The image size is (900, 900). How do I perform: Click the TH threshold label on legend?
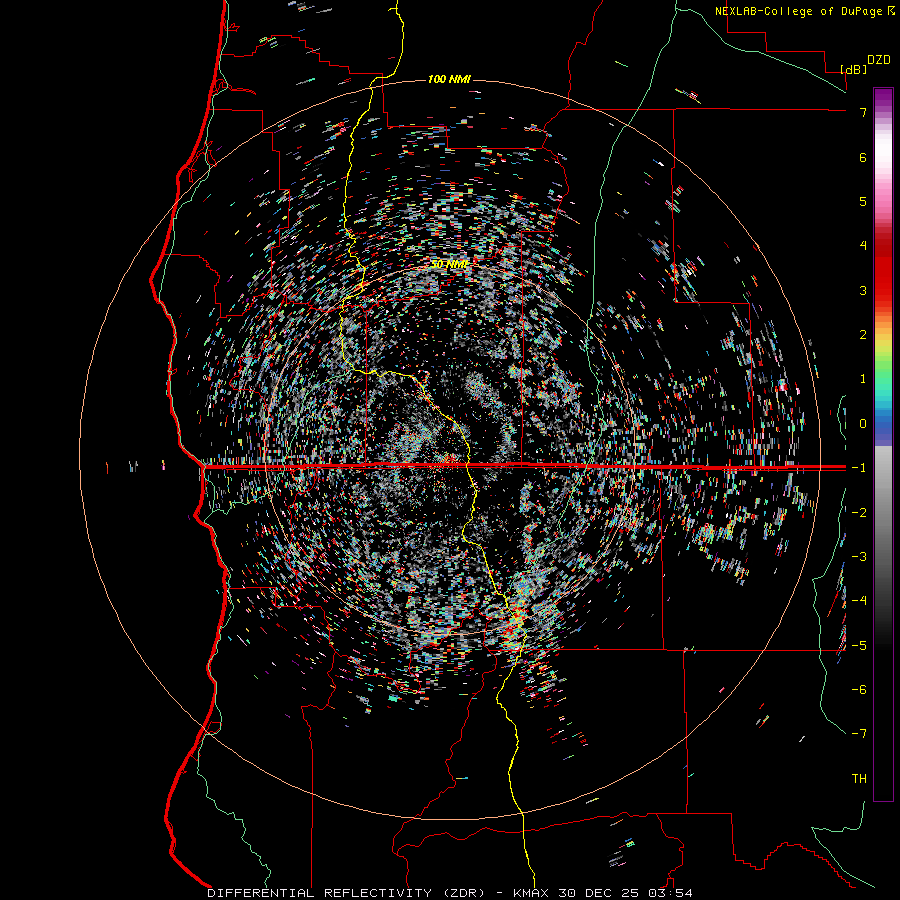pyautogui.click(x=859, y=778)
